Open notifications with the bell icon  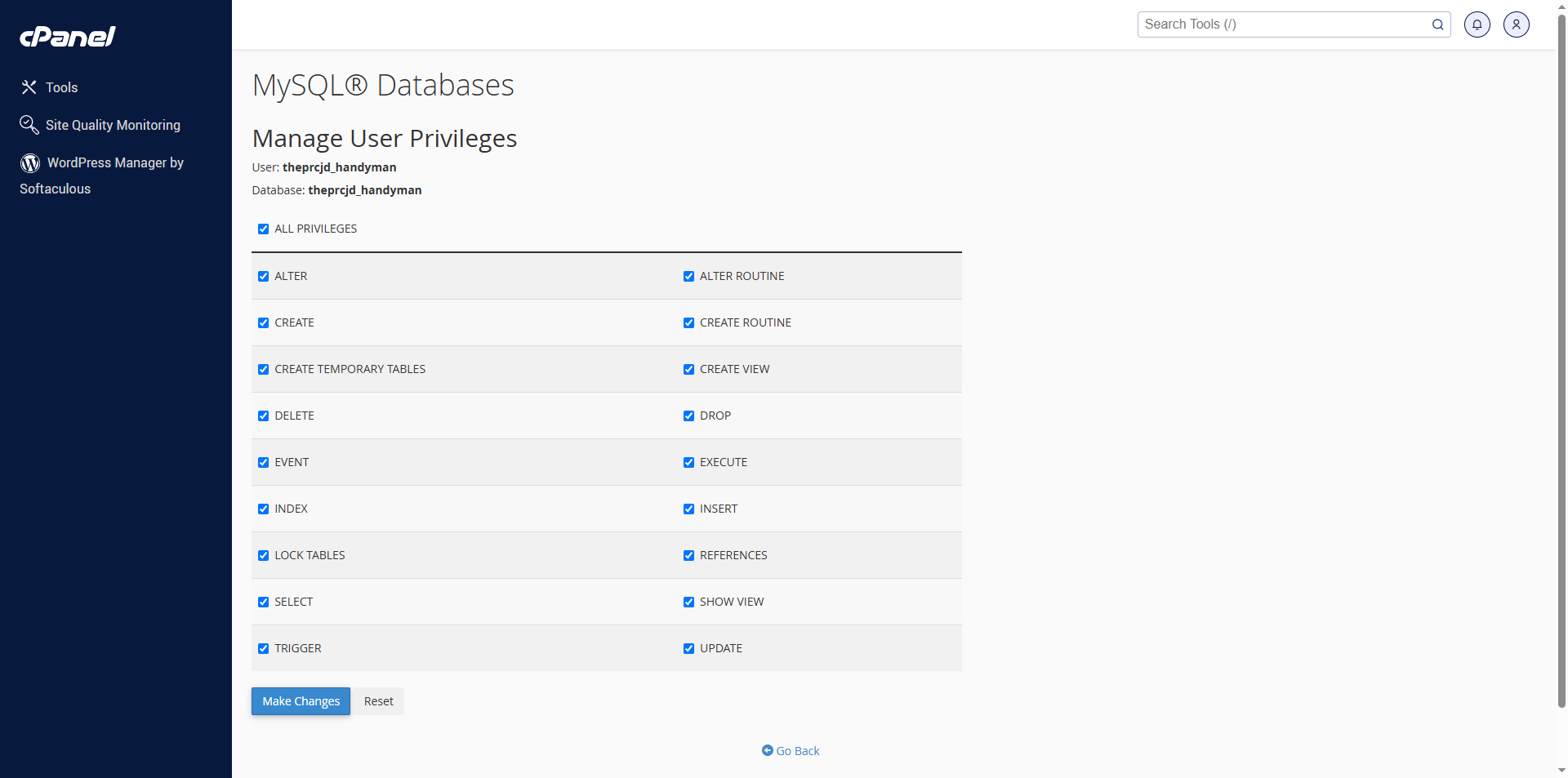click(1477, 24)
